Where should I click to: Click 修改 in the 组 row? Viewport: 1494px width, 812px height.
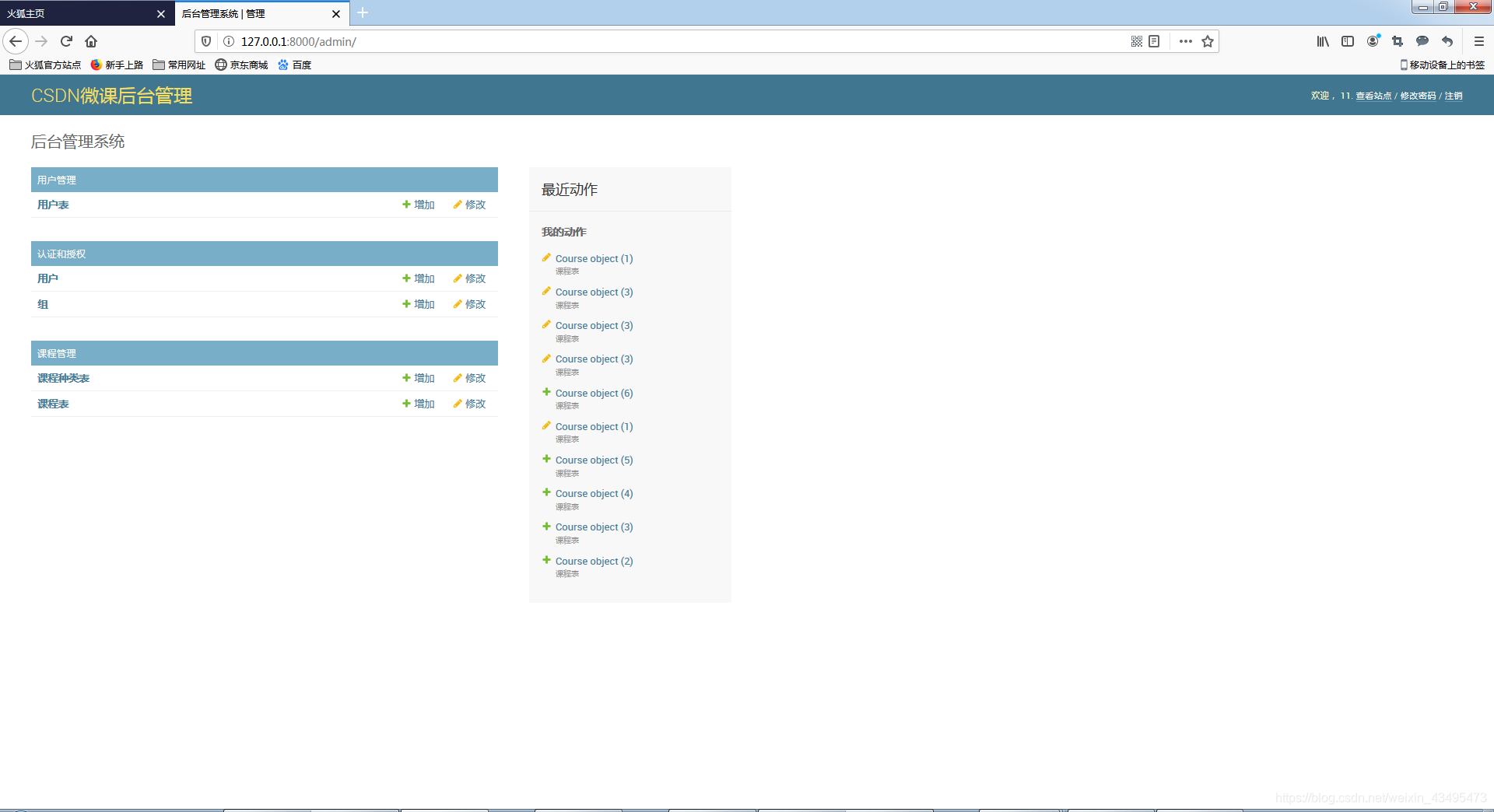[470, 304]
